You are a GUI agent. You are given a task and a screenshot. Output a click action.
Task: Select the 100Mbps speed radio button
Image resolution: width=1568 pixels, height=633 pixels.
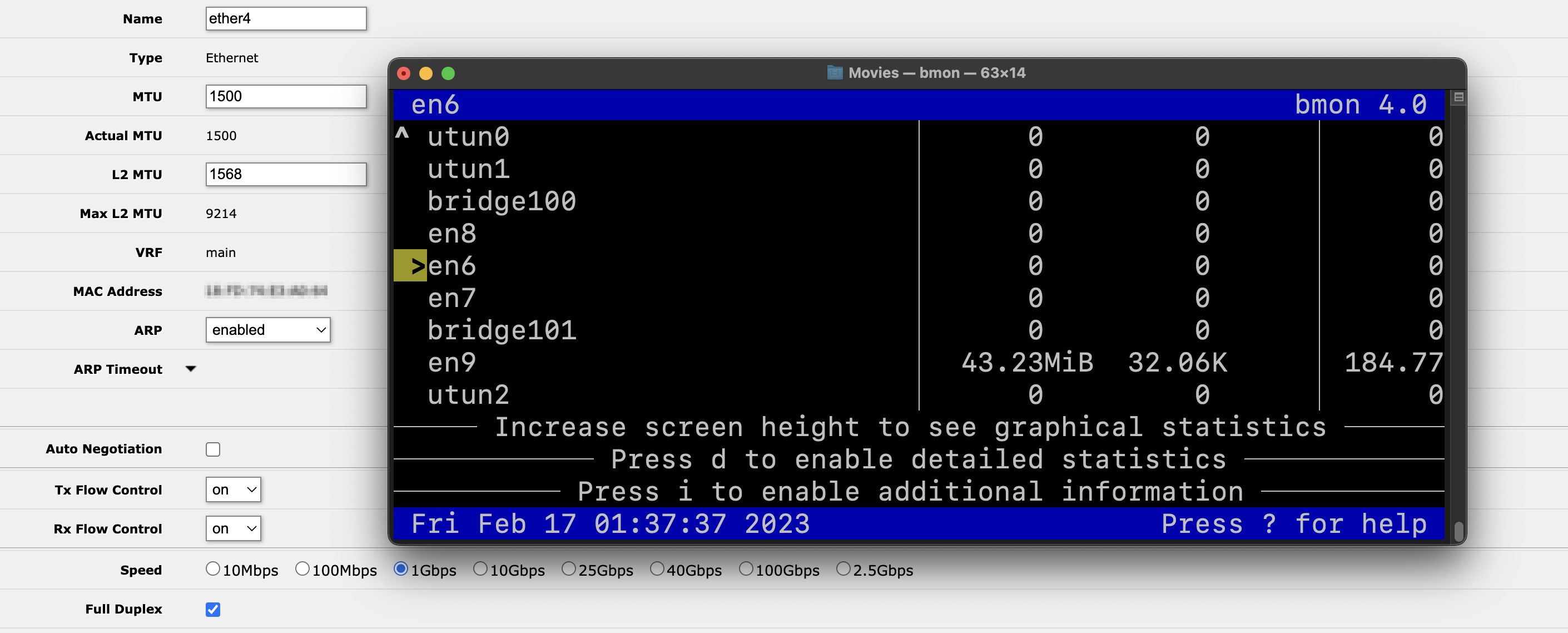click(302, 568)
